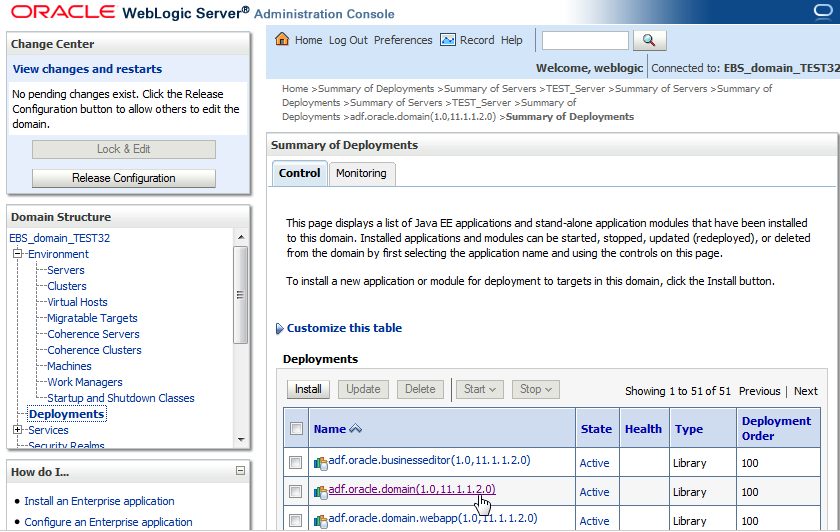Open the Stop dropdown button
Screen dimensions: 840x532
pyautogui.click(x=536, y=389)
